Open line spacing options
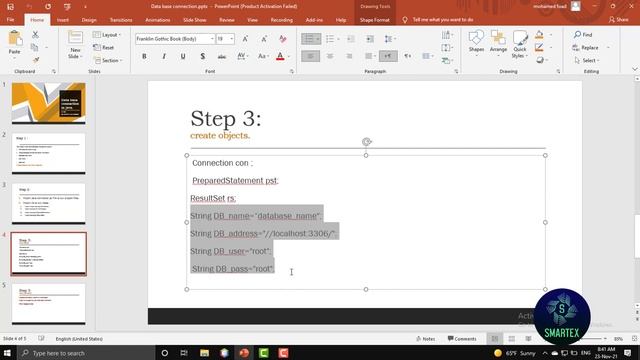The width and height of the screenshot is (640, 360). click(x=390, y=39)
